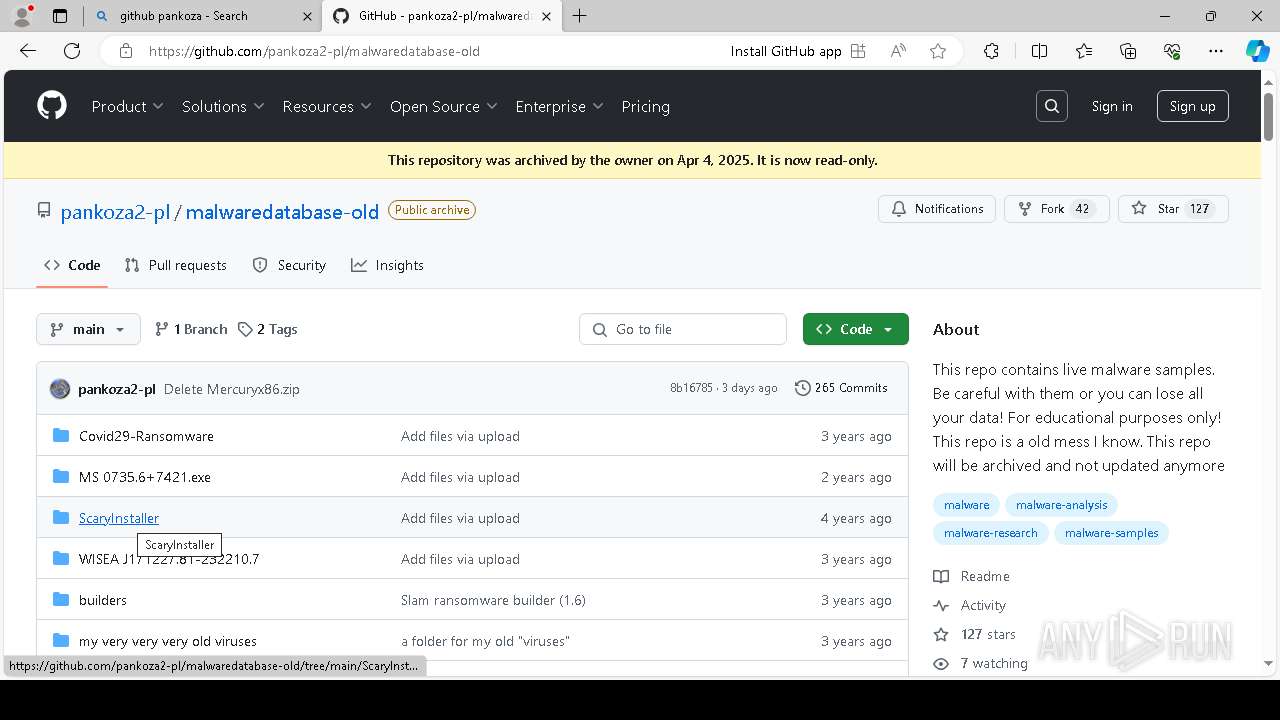1280x720 pixels.
Task: Open browser essentials heart icon
Action: [x=1172, y=51]
